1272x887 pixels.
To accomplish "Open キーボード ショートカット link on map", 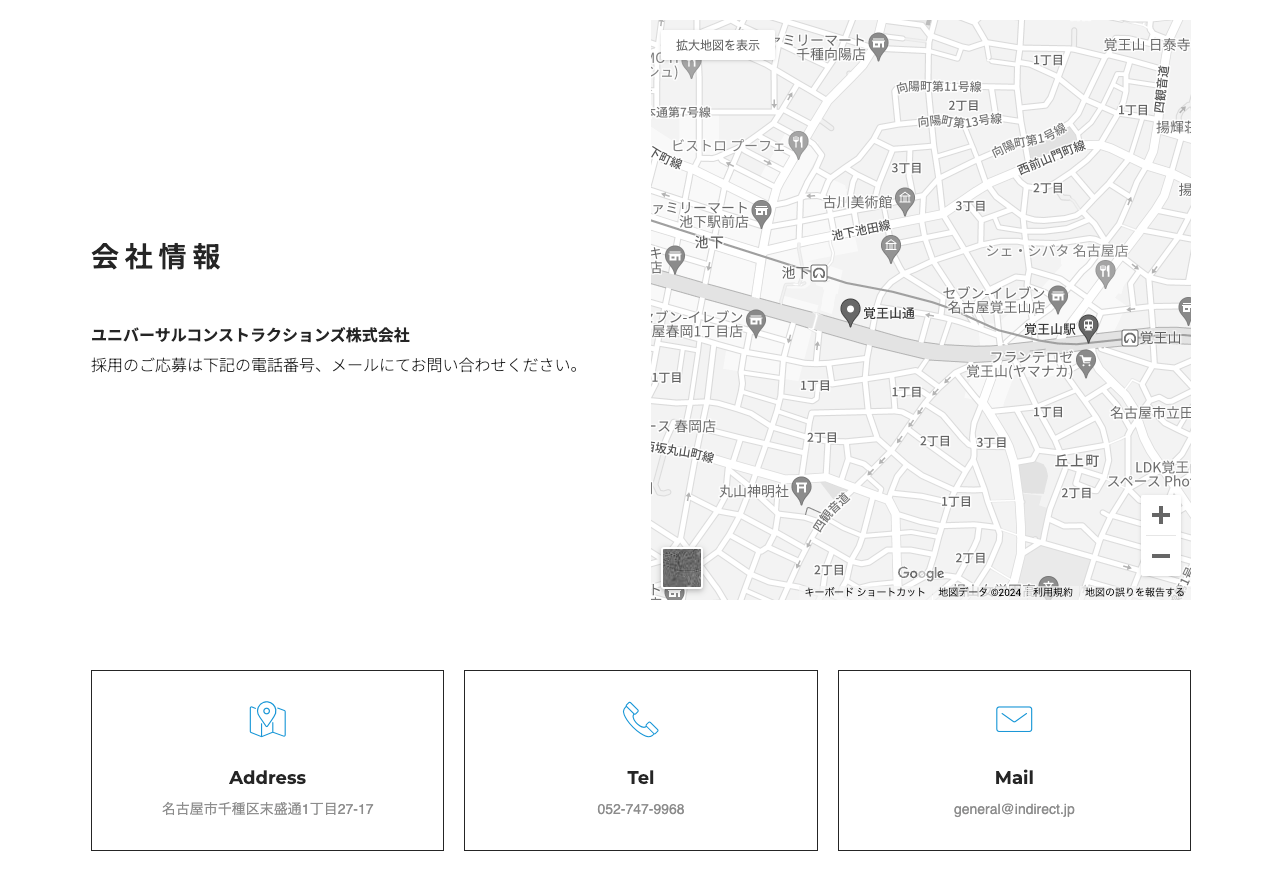I will pos(865,592).
